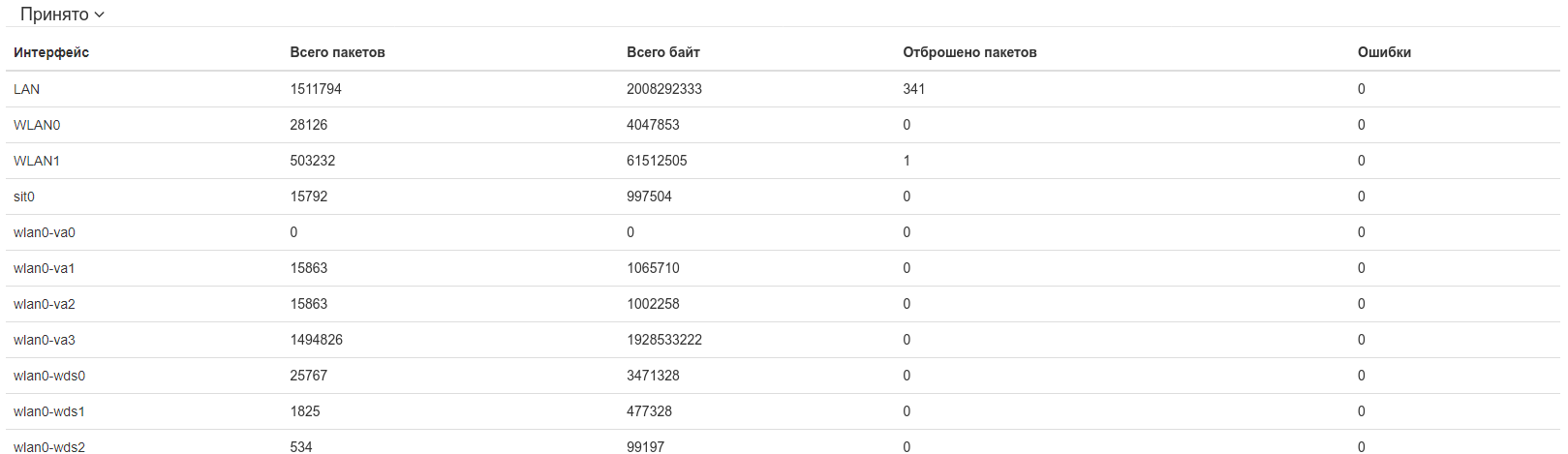Click LAN dropped packets value 341
Screen dimensions: 1568x454
(x=914, y=89)
